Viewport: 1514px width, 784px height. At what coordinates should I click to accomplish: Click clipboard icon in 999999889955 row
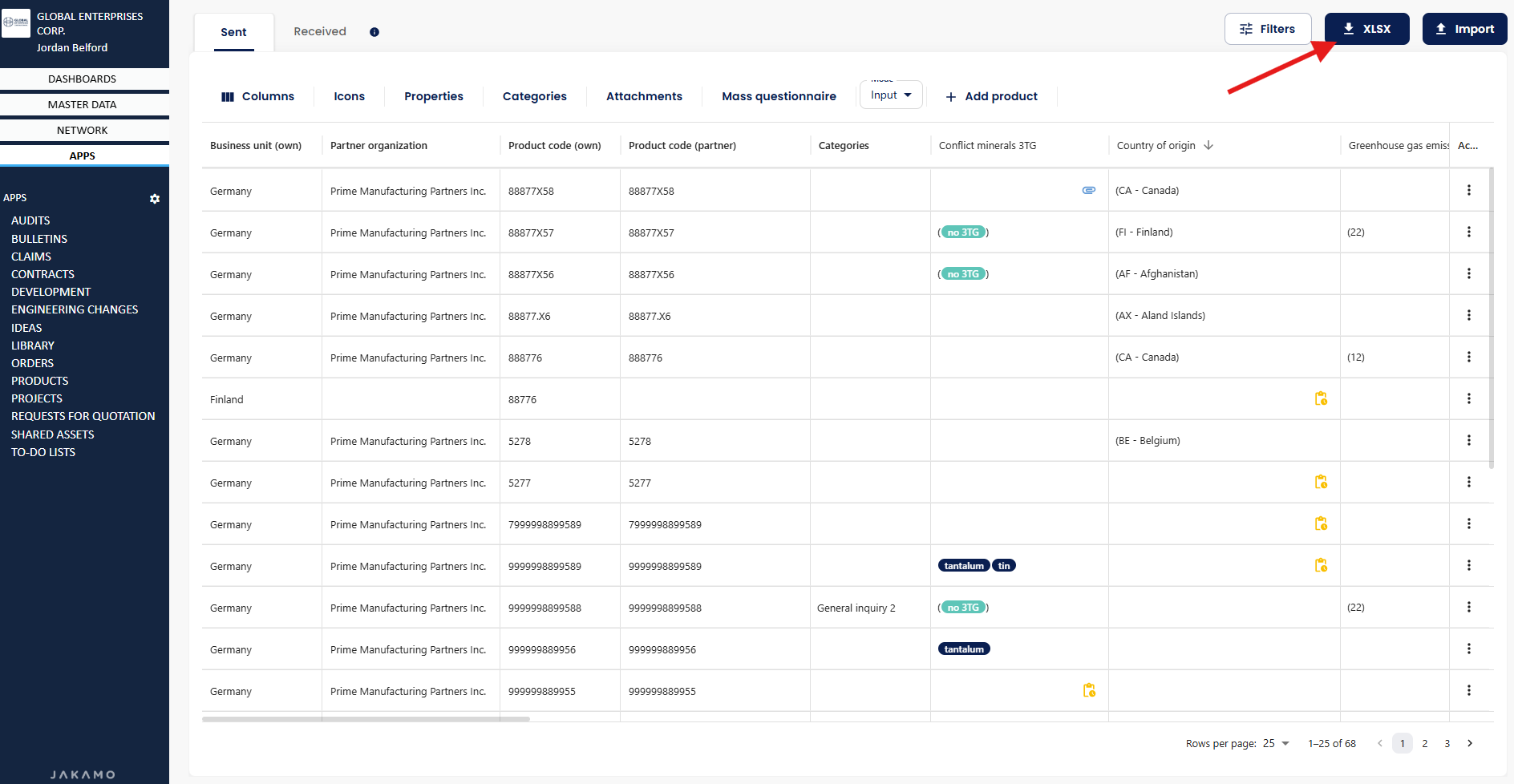click(x=1089, y=691)
